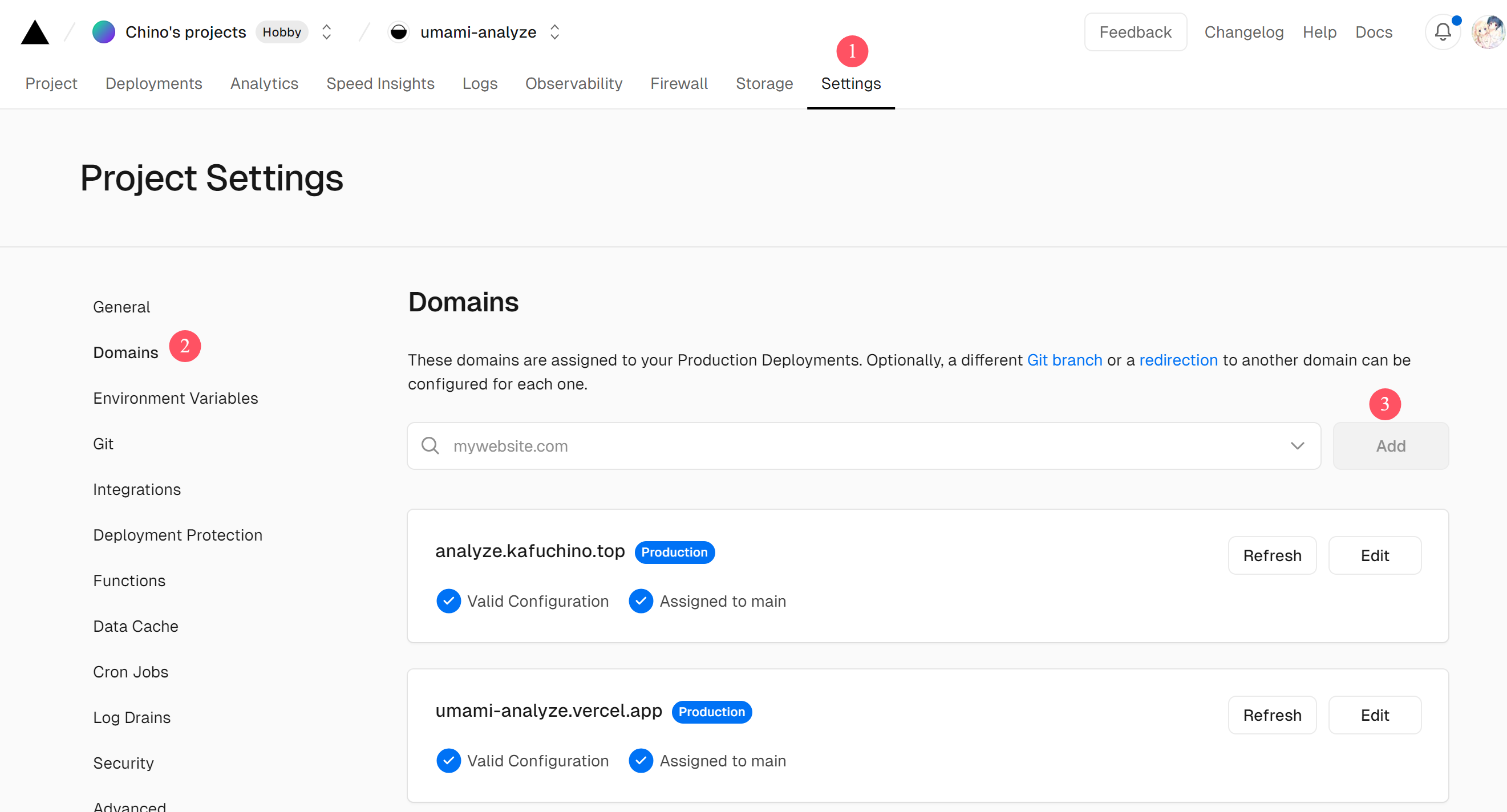Image resolution: width=1507 pixels, height=812 pixels.
Task: Click the Vercel triangle logo
Action: pos(35,32)
